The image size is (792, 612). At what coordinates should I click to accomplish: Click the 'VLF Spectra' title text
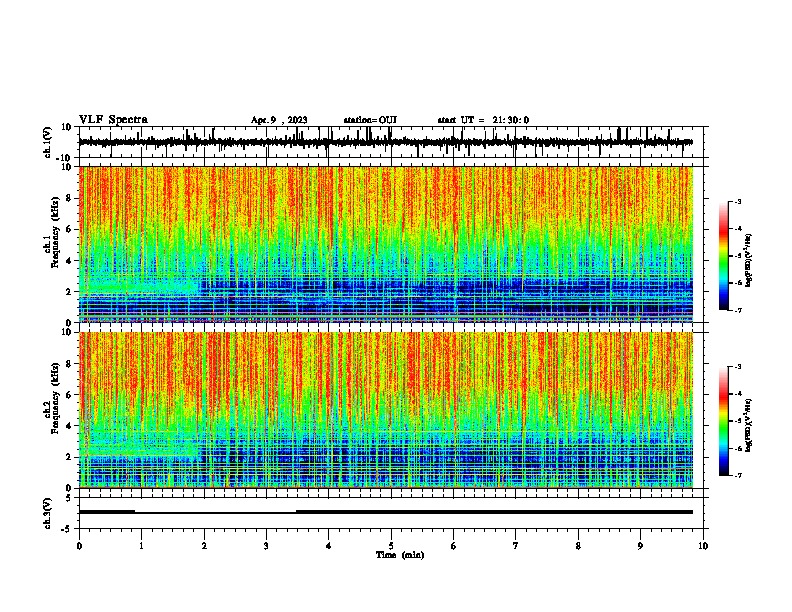(x=113, y=120)
